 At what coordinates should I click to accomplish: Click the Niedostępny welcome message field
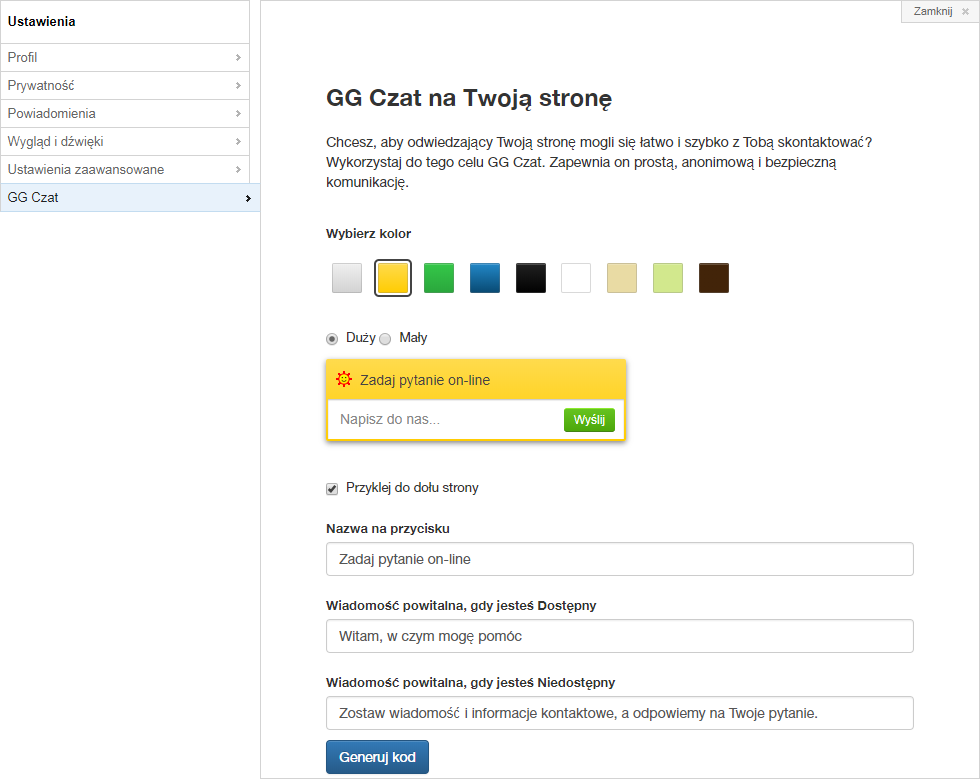(x=620, y=713)
